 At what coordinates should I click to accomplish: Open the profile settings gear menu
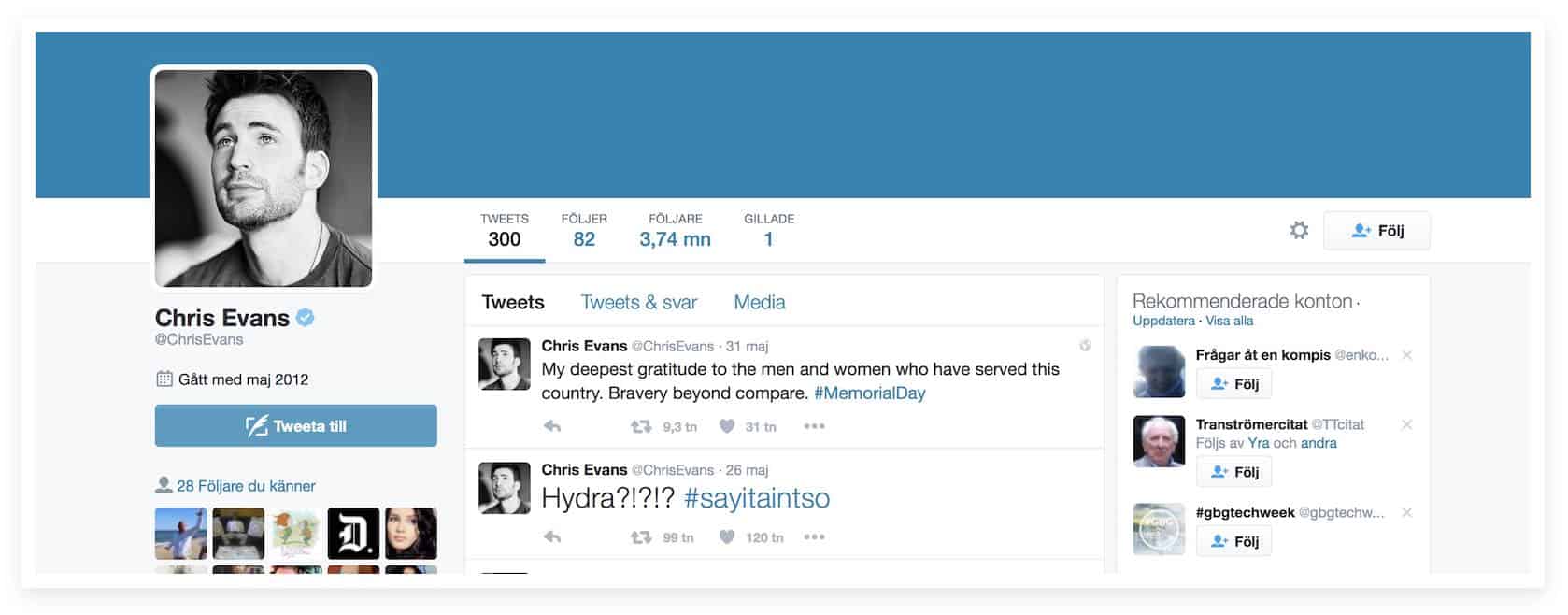tap(1299, 230)
